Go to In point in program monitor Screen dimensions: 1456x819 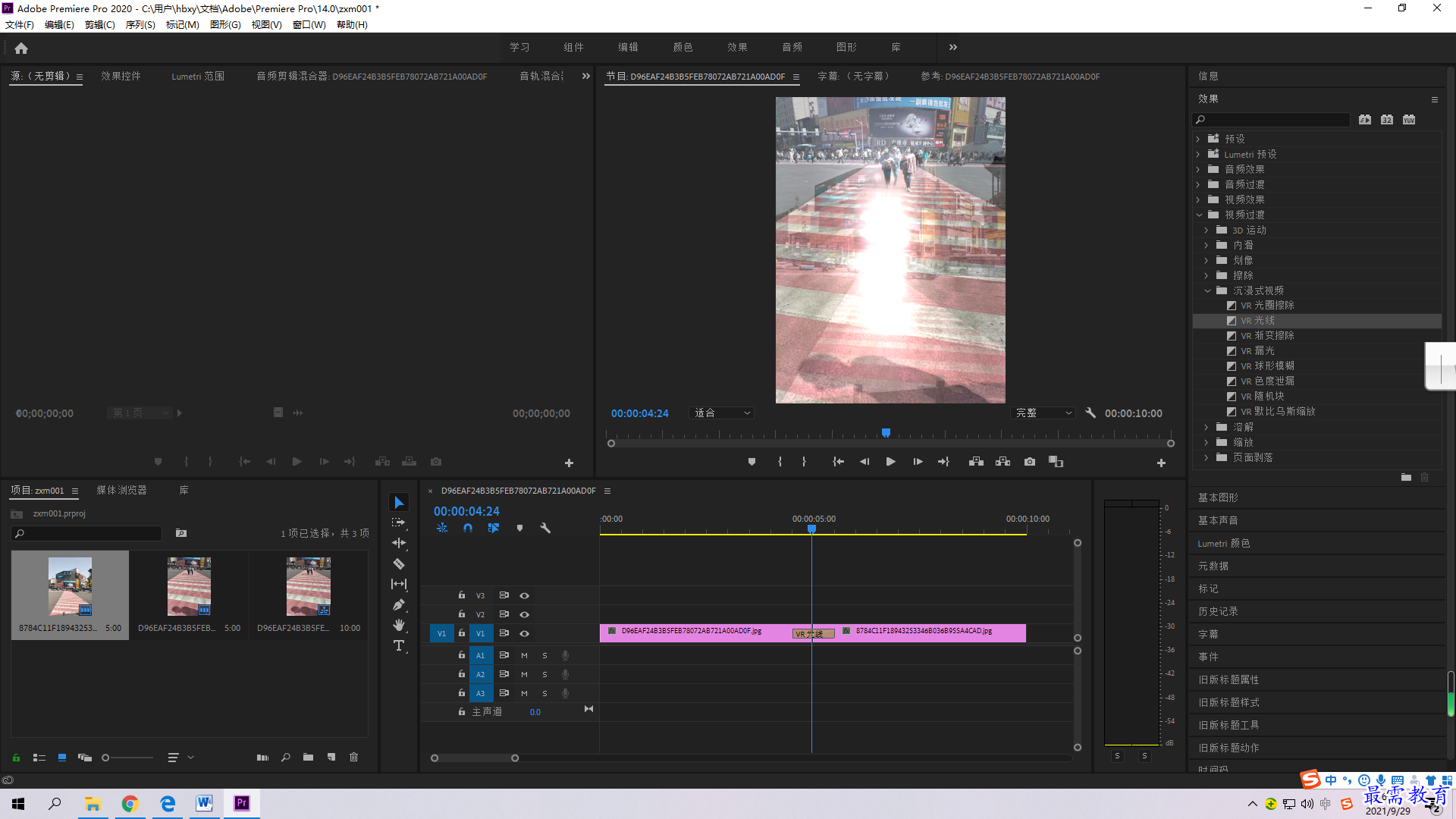[838, 462]
